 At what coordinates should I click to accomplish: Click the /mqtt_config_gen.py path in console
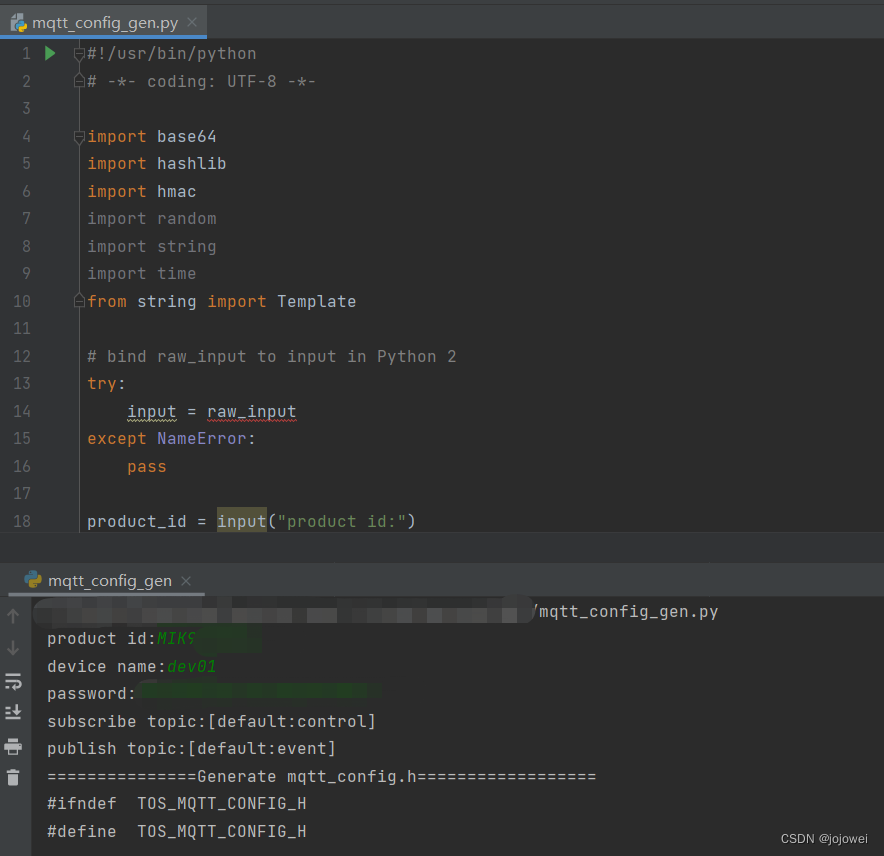tap(625, 612)
